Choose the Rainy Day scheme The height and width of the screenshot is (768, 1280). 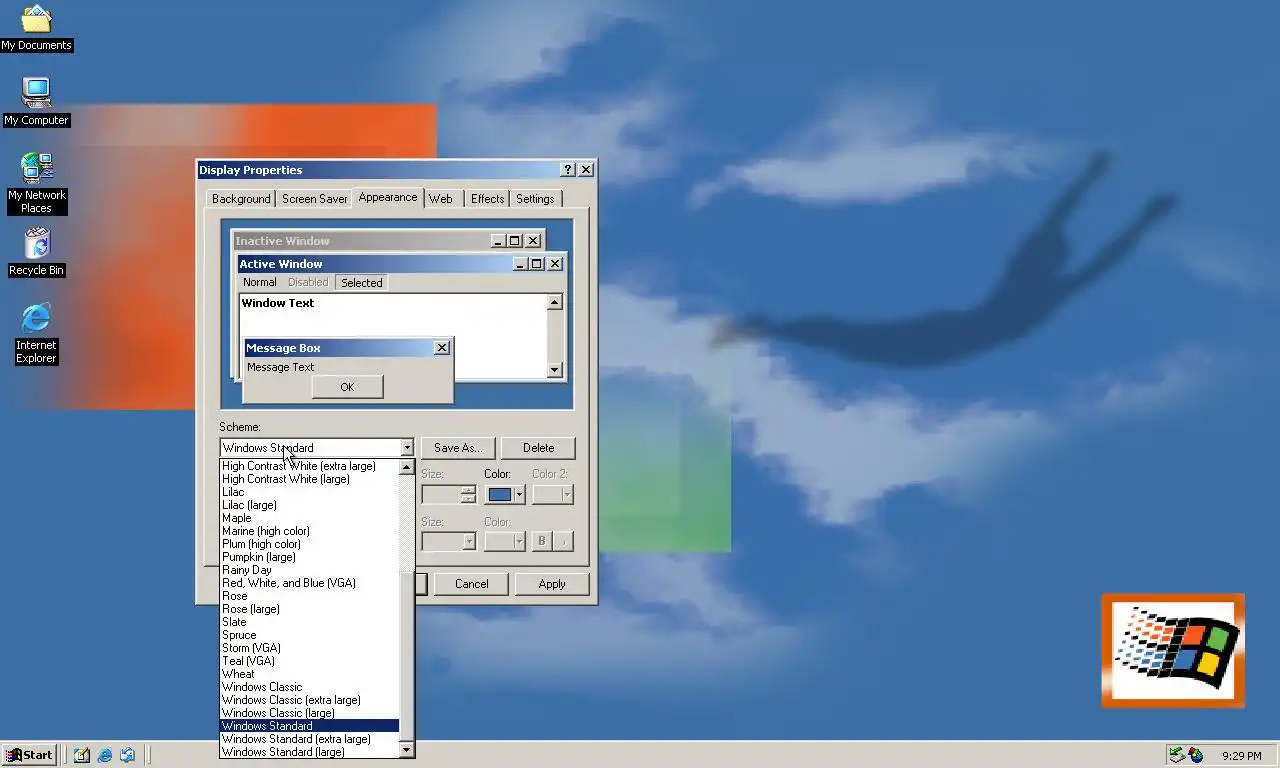pos(310,570)
